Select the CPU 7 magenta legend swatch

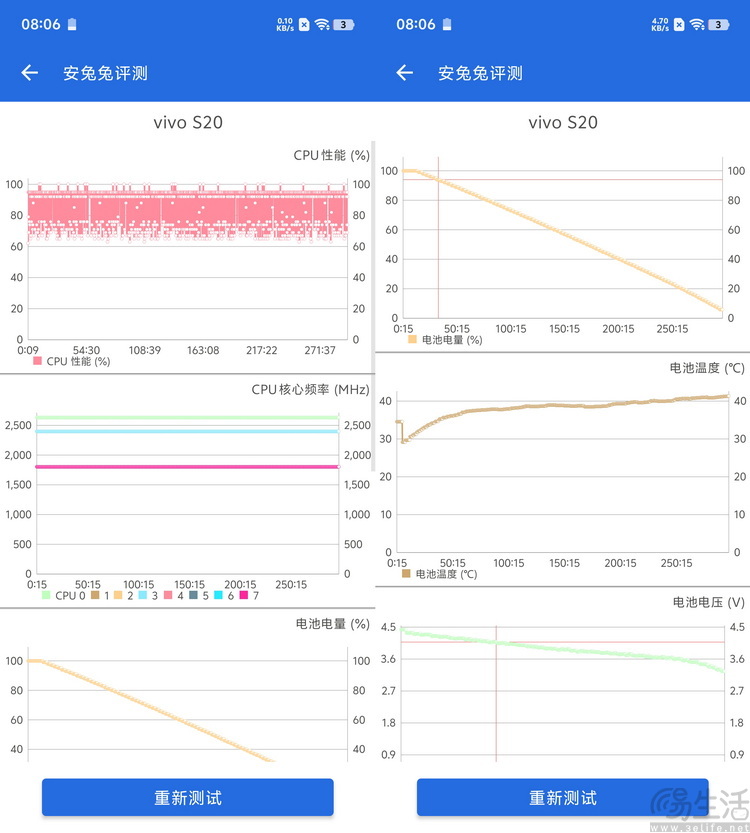[244, 595]
